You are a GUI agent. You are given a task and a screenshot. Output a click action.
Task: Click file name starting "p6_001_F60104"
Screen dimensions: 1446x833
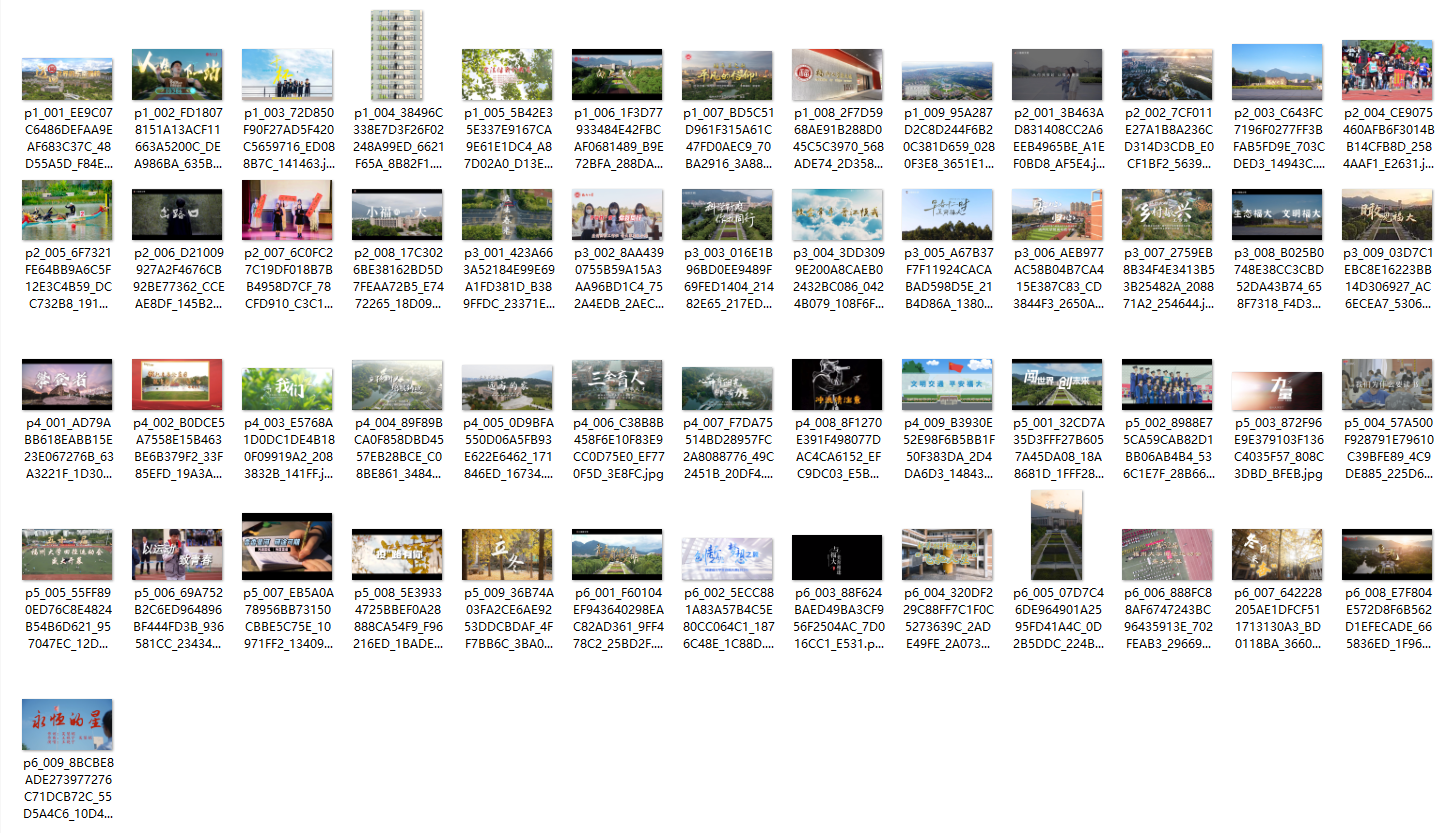[617, 619]
